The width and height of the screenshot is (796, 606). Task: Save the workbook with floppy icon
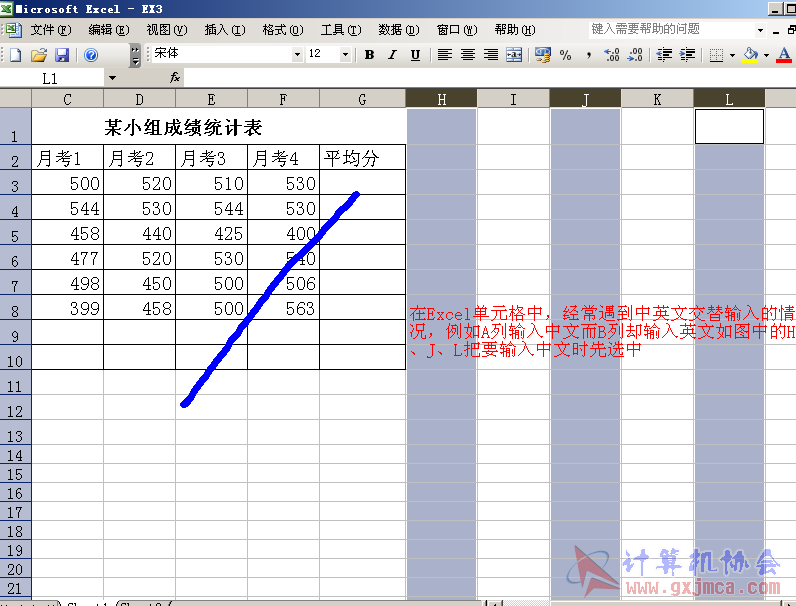tap(62, 55)
